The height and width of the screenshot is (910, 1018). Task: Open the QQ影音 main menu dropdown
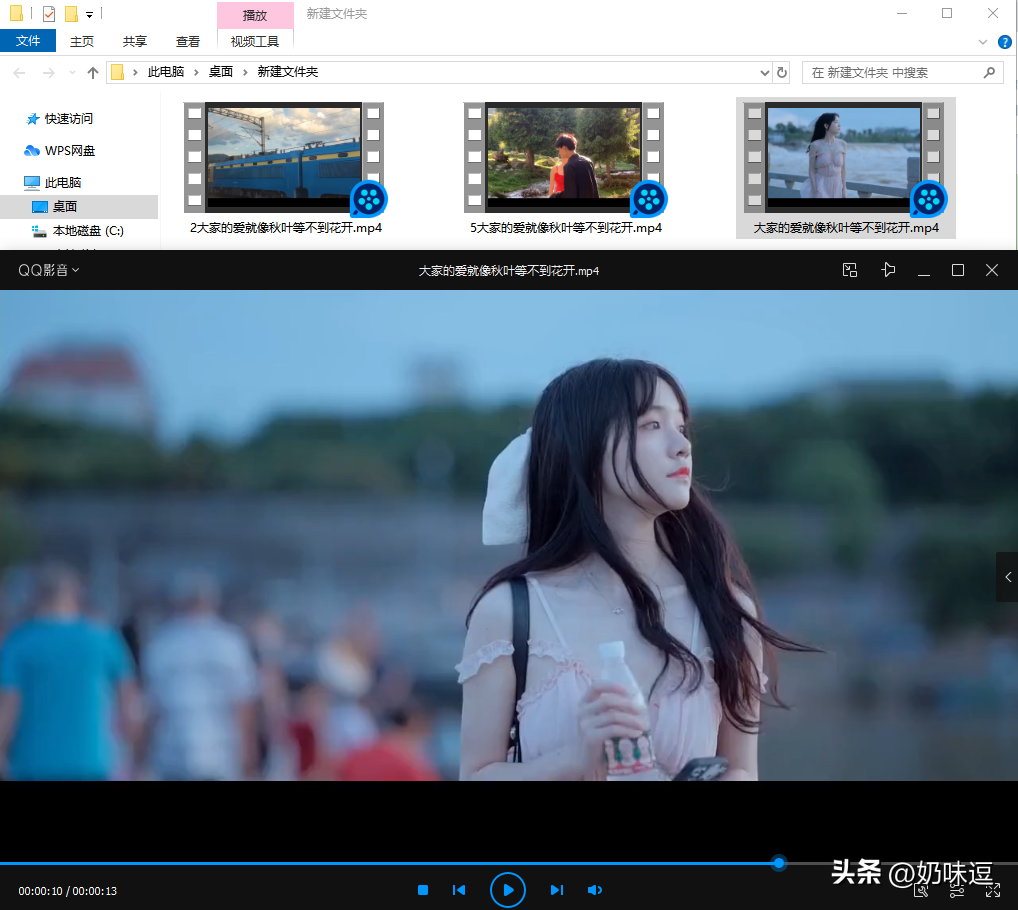49,270
